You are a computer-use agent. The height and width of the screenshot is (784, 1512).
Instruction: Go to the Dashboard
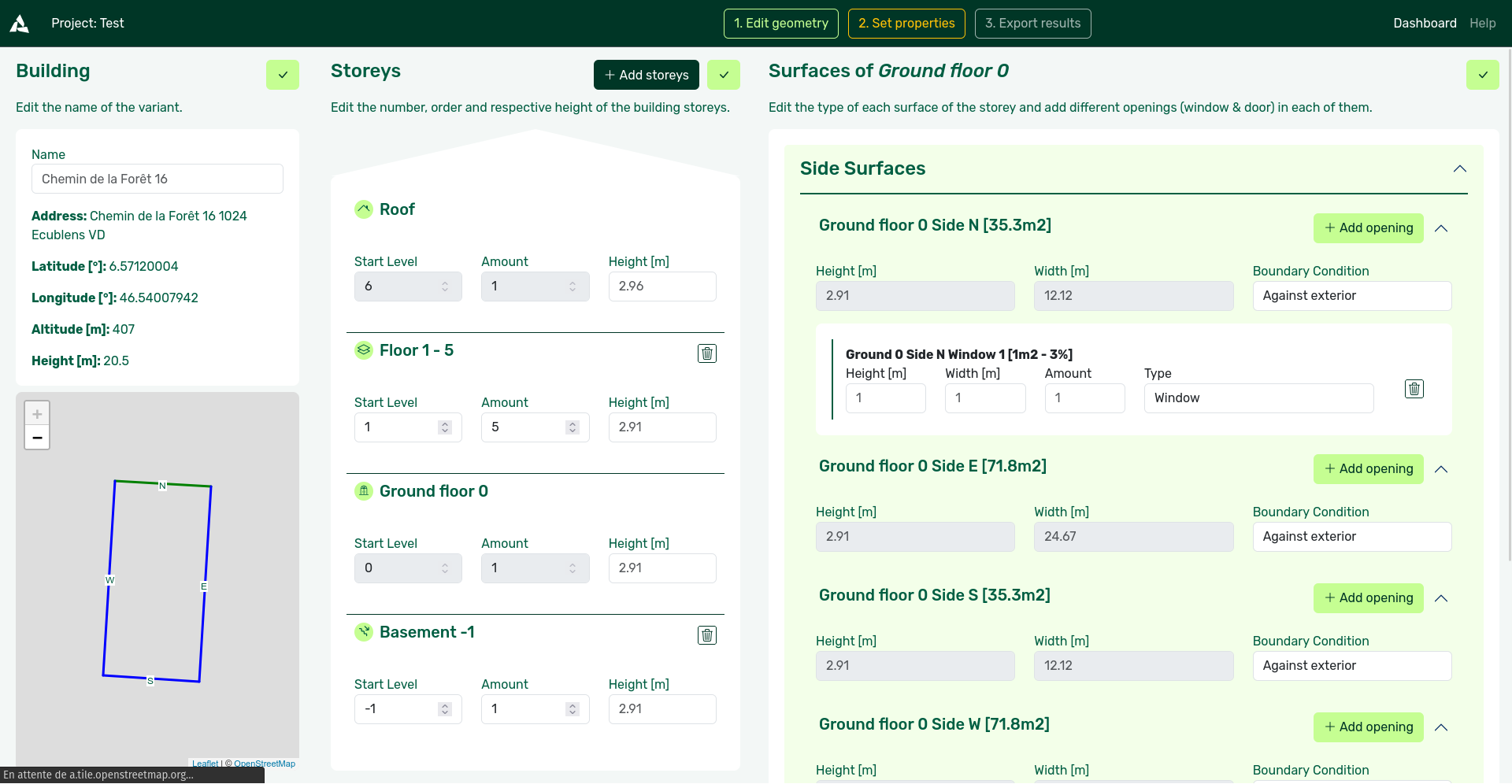pos(1425,24)
